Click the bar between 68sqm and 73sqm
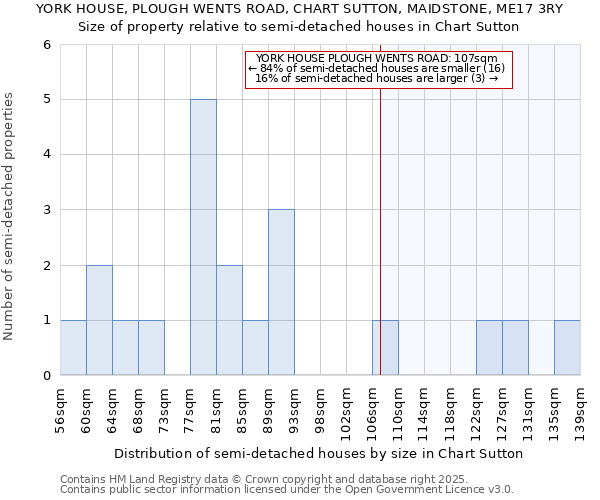This screenshot has width=600, height=500. point(152,347)
